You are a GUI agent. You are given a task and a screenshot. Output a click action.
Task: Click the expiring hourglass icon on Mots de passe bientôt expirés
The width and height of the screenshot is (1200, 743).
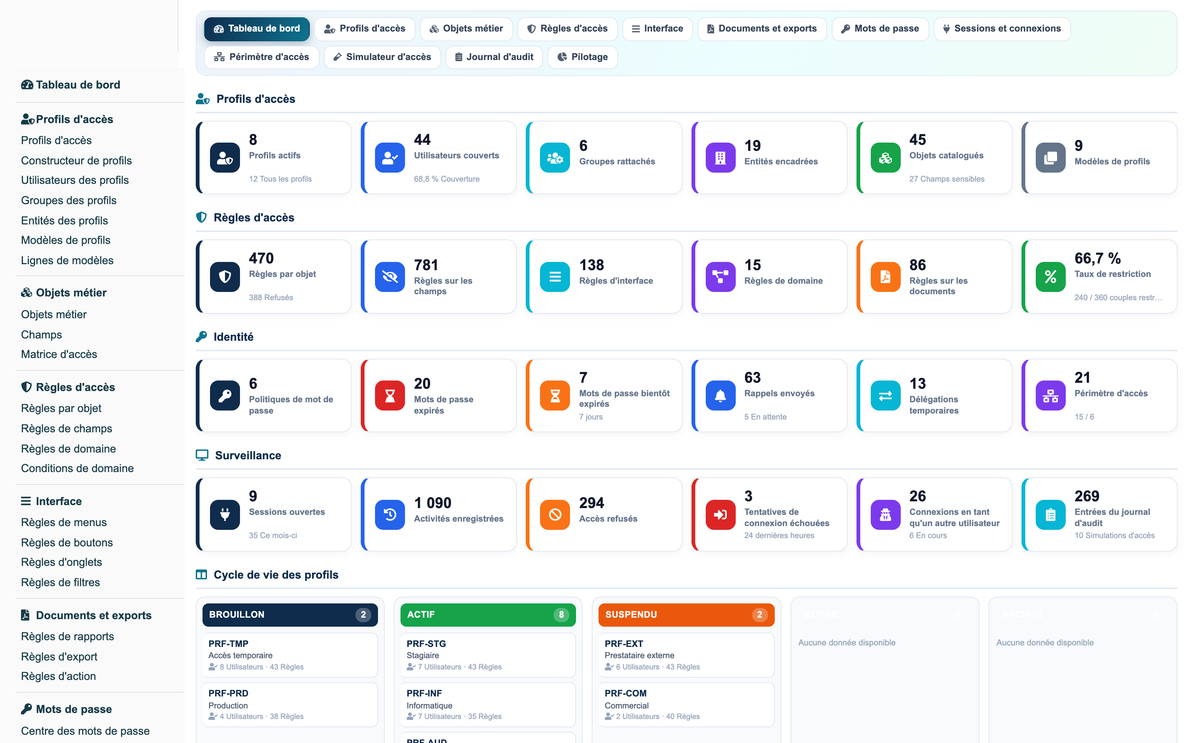[555, 396]
